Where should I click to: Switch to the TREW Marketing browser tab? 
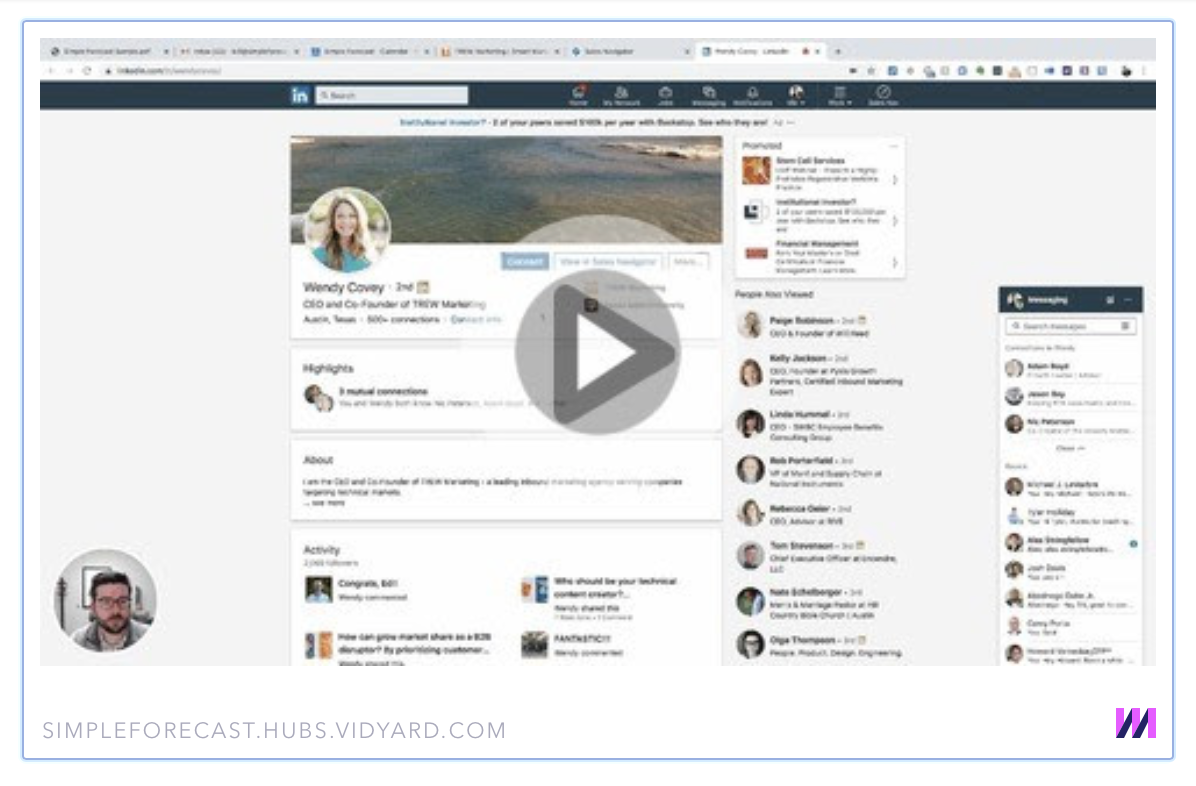pos(500,51)
